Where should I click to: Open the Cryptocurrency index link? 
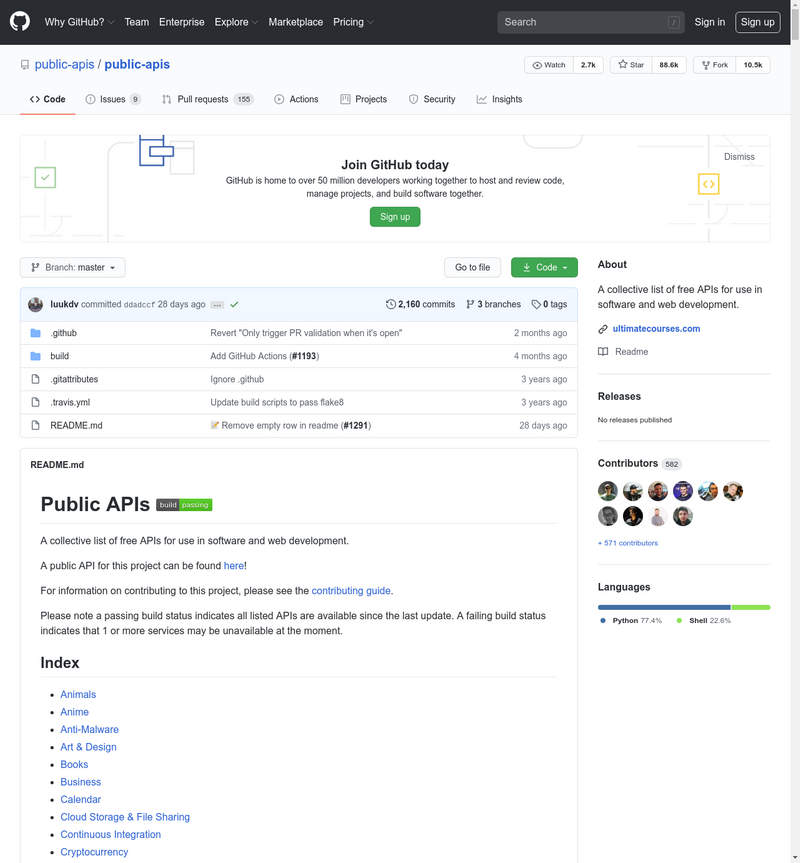coord(94,852)
